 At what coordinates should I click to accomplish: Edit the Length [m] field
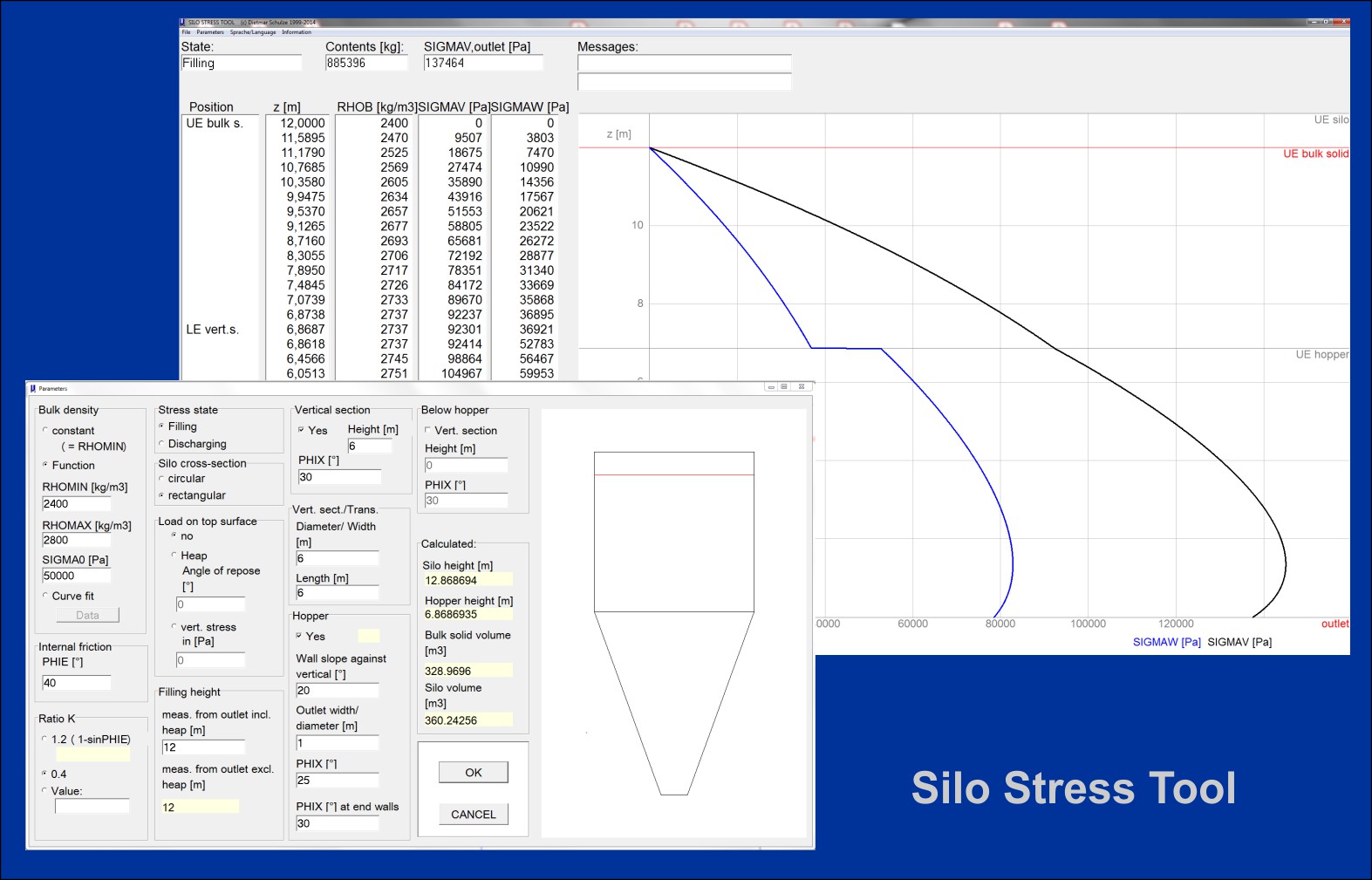pyautogui.click(x=338, y=593)
